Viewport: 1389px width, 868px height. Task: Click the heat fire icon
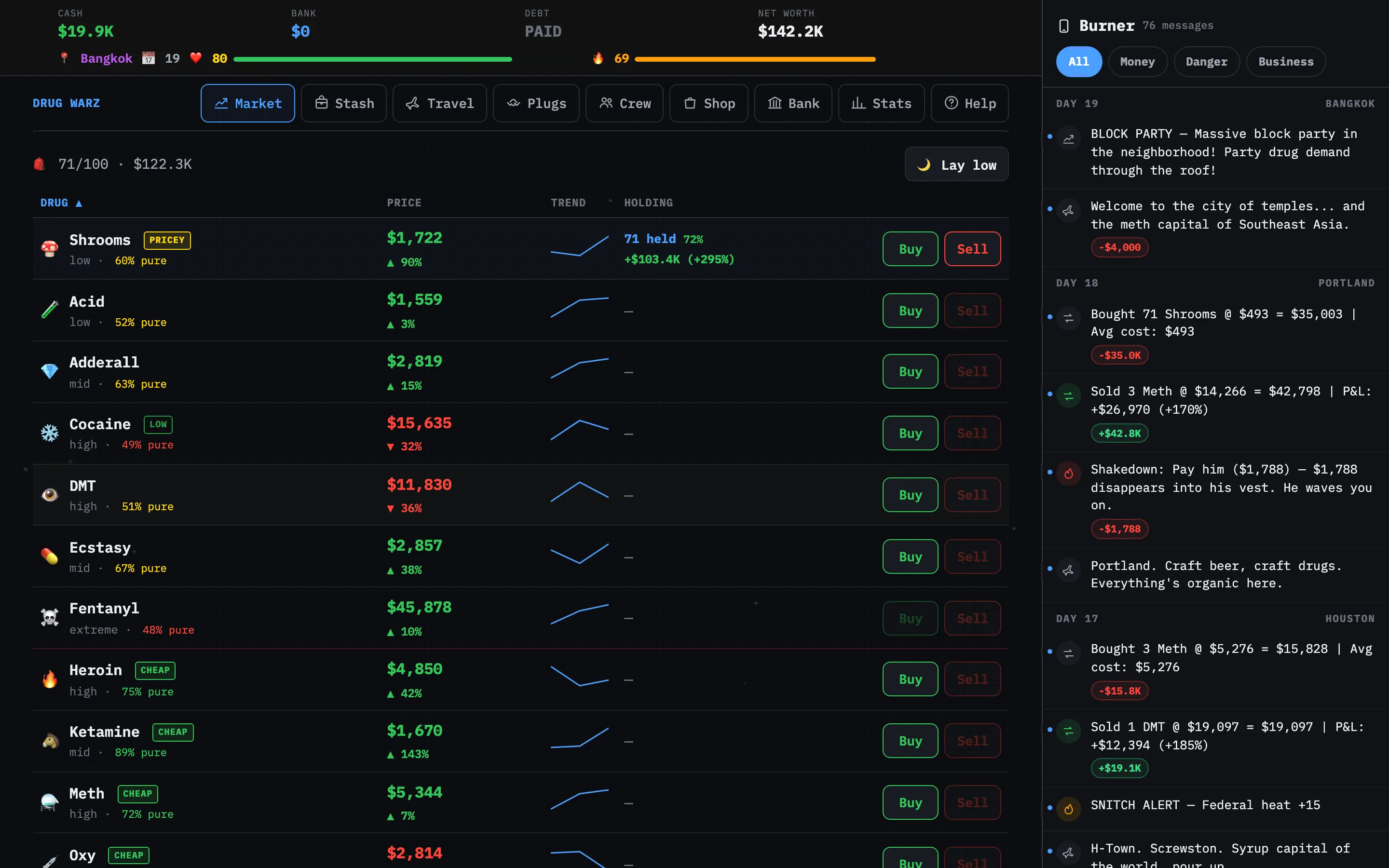click(598, 58)
